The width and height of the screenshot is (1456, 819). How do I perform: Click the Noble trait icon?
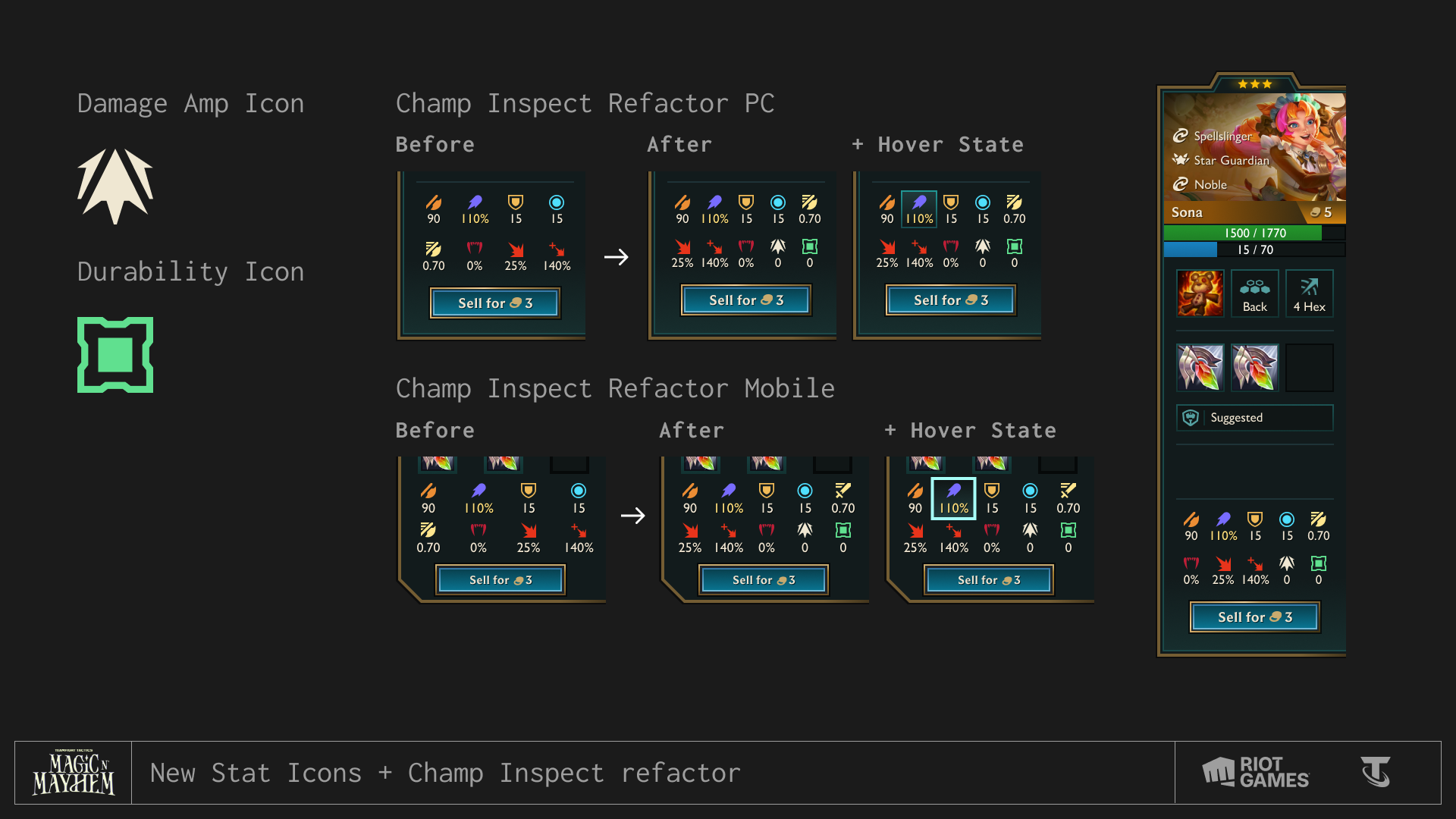coord(1181,184)
